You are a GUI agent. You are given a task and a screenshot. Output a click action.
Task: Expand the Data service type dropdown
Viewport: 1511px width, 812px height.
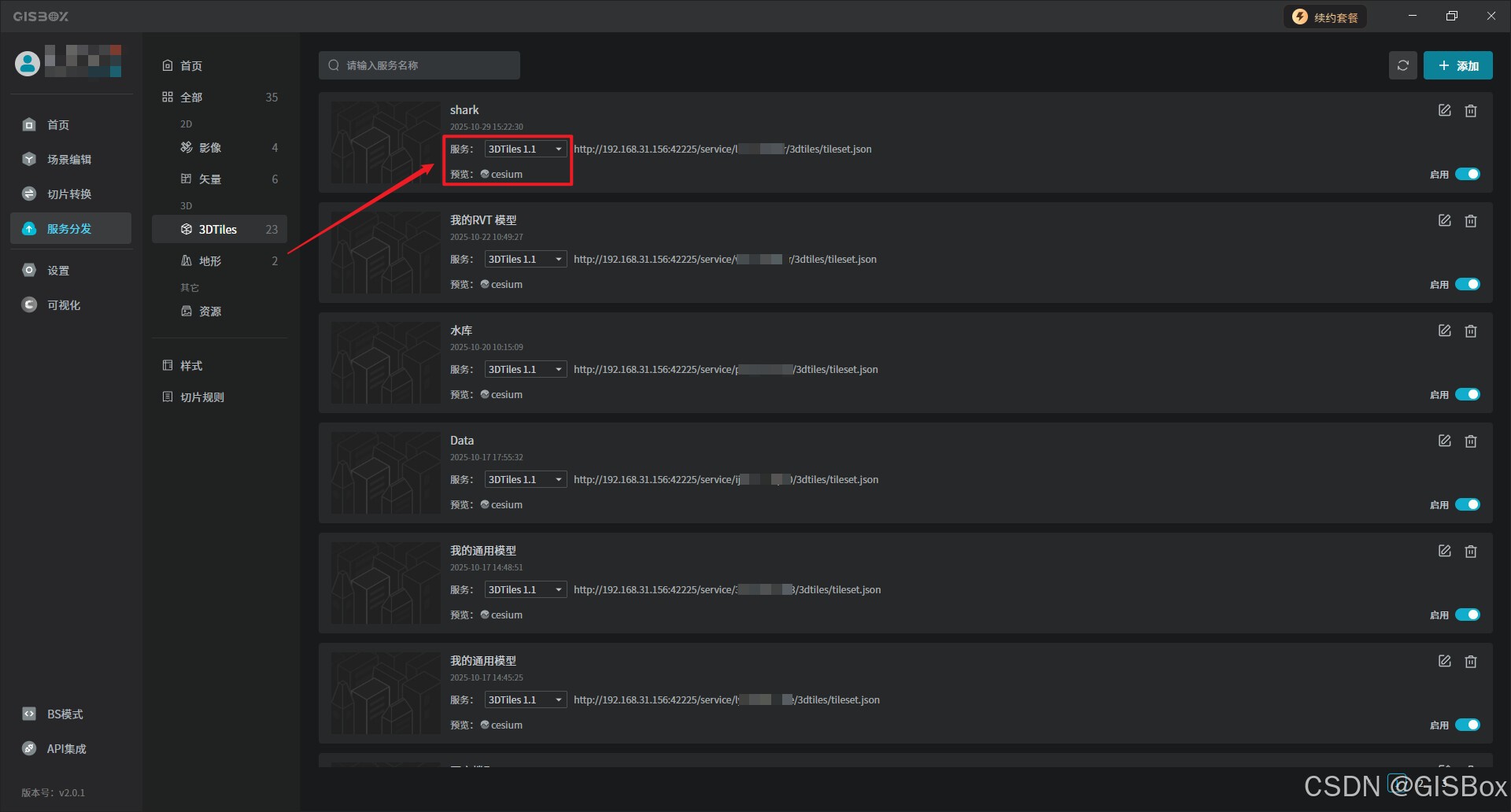click(526, 479)
